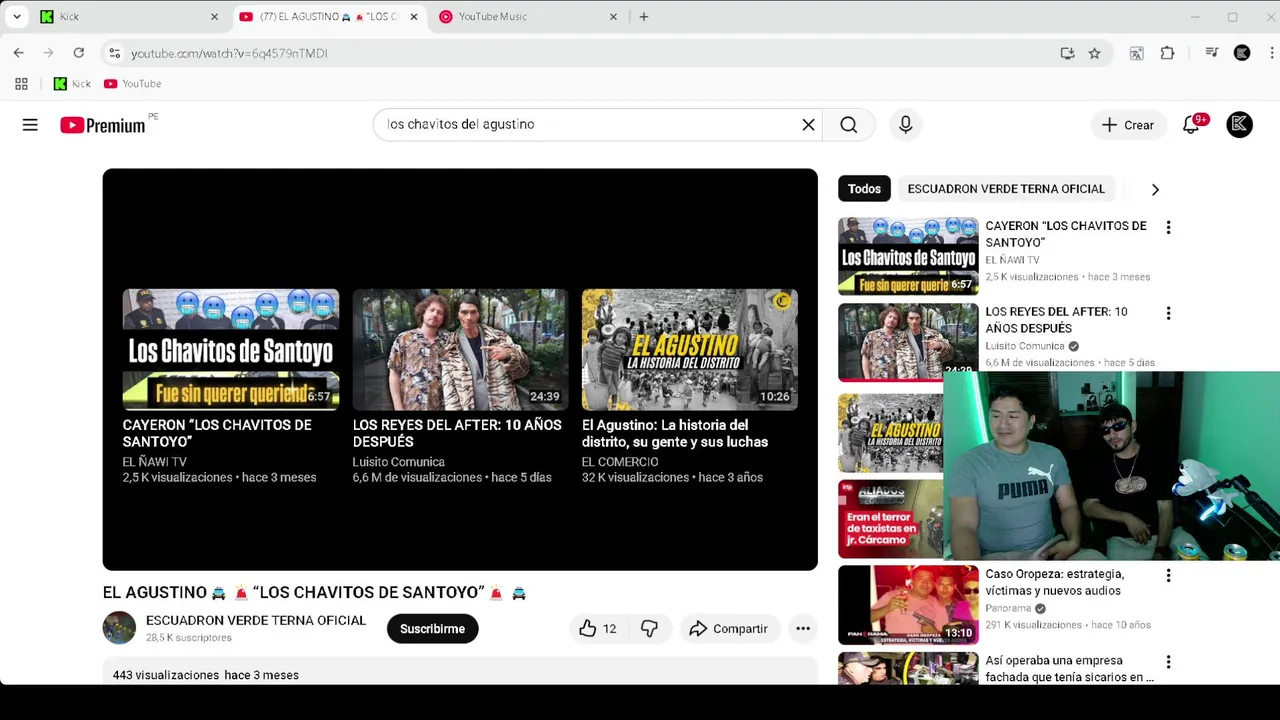Open the Crear upload menu
This screenshot has width=1280, height=720.
(x=1128, y=125)
